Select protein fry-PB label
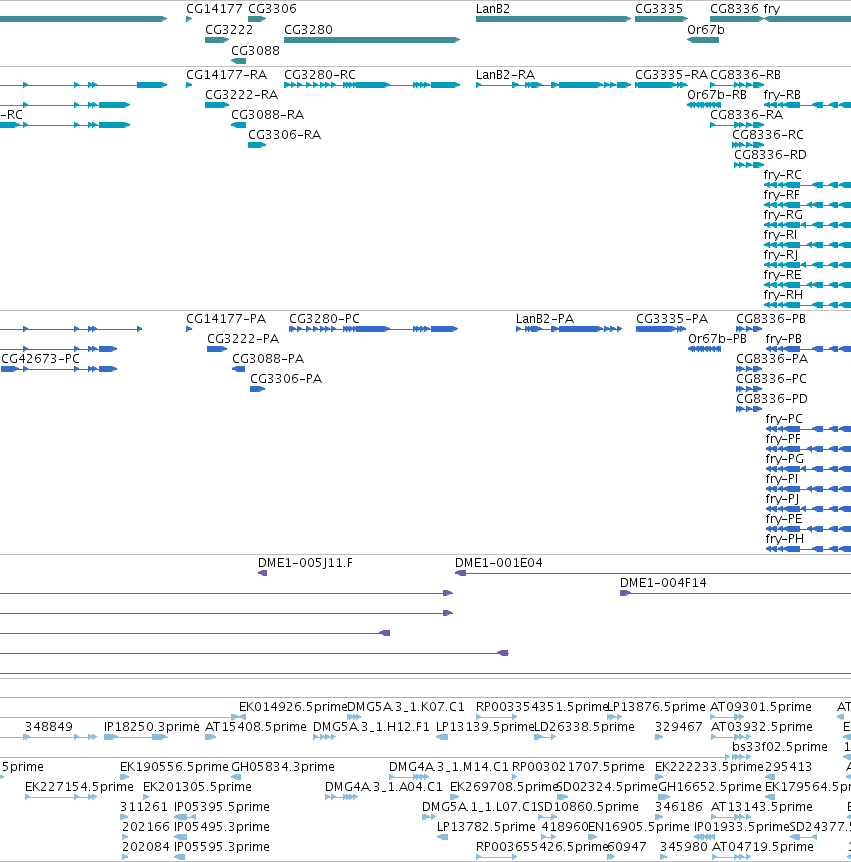Image resolution: width=851 pixels, height=862 pixels. tap(784, 339)
